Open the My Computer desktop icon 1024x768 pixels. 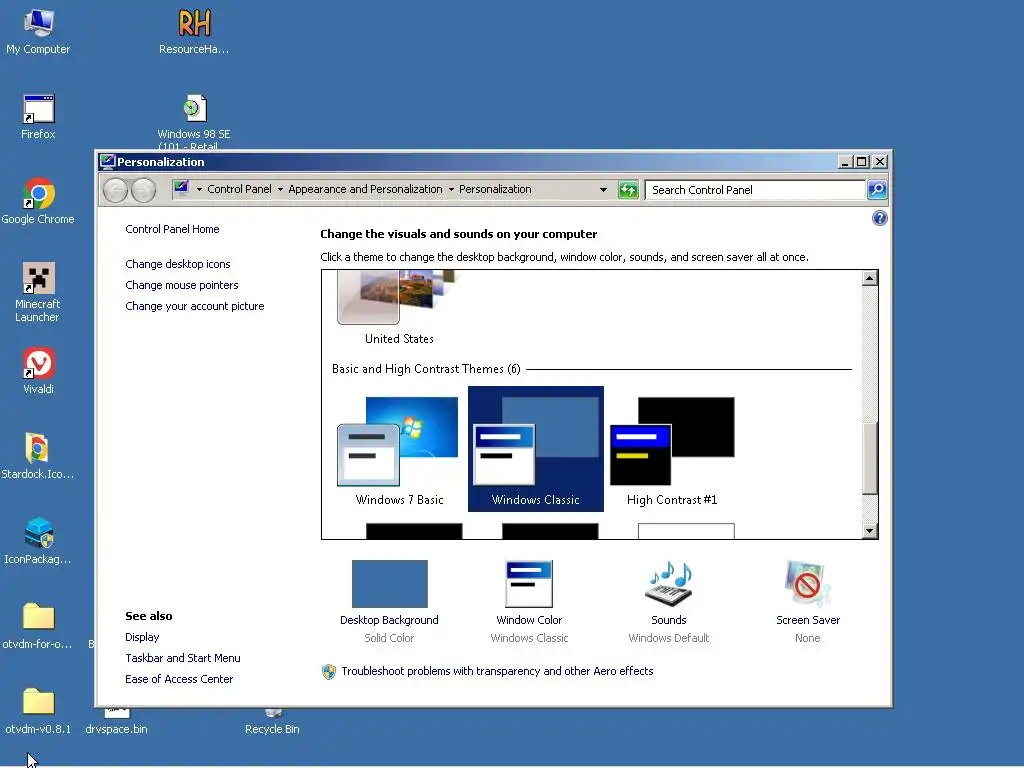tap(38, 31)
